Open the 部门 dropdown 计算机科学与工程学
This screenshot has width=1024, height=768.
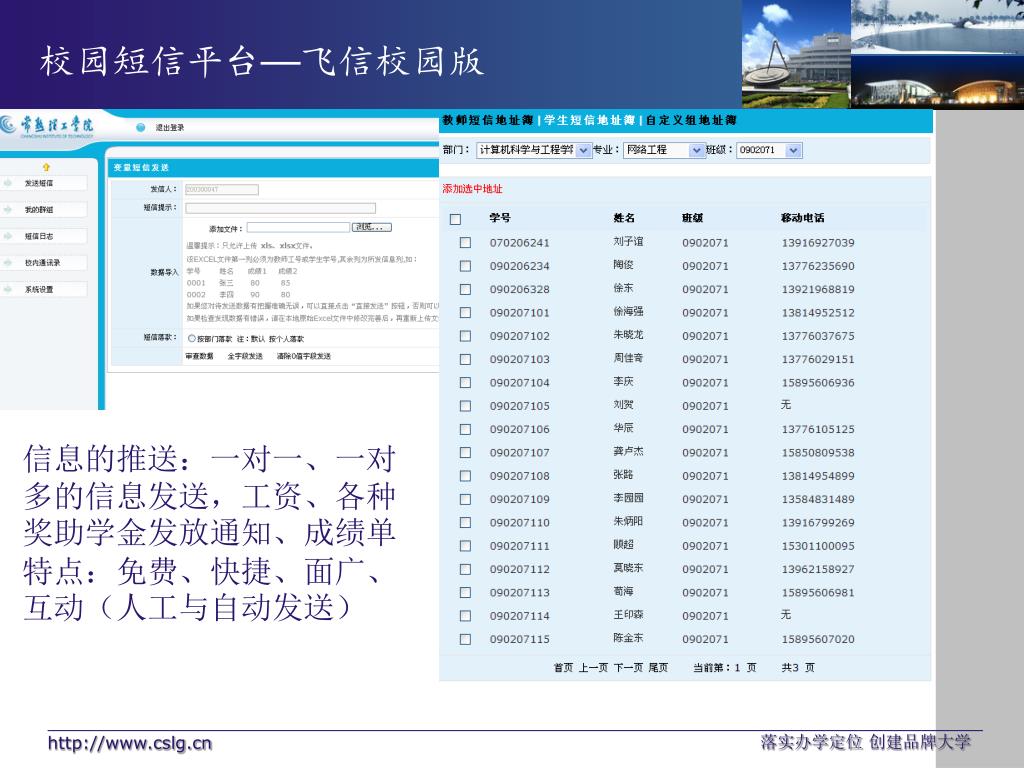[x=534, y=150]
